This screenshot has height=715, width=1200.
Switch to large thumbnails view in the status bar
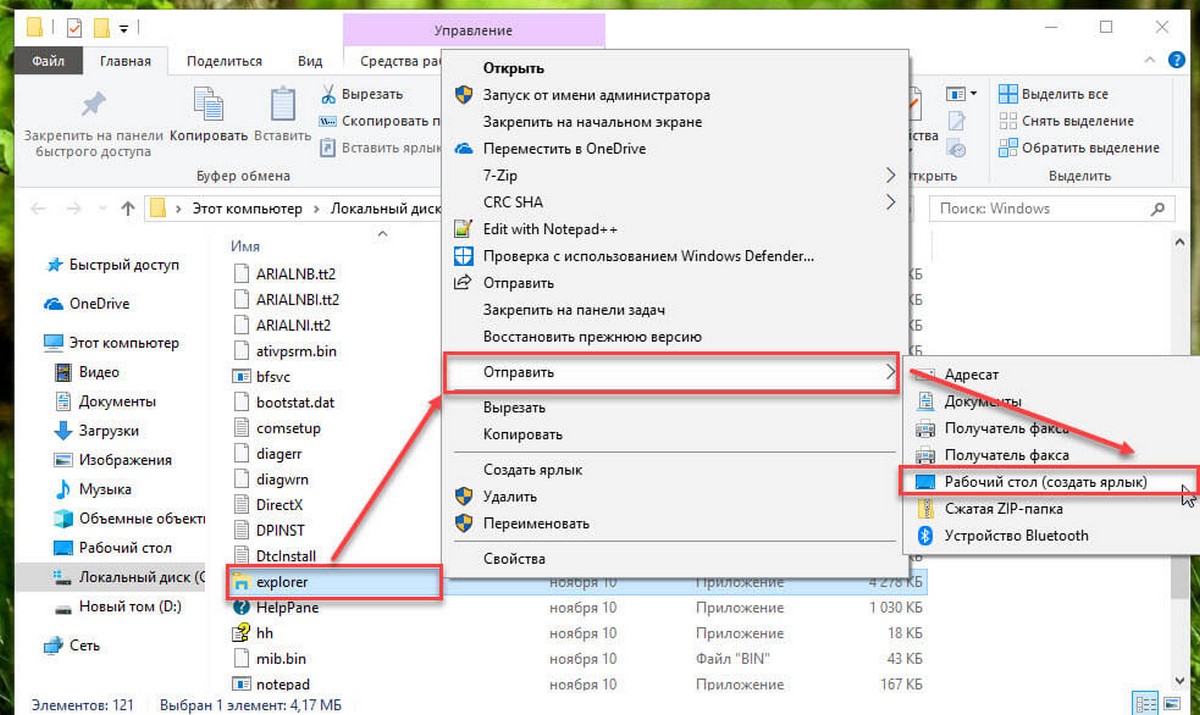pos(1173,703)
